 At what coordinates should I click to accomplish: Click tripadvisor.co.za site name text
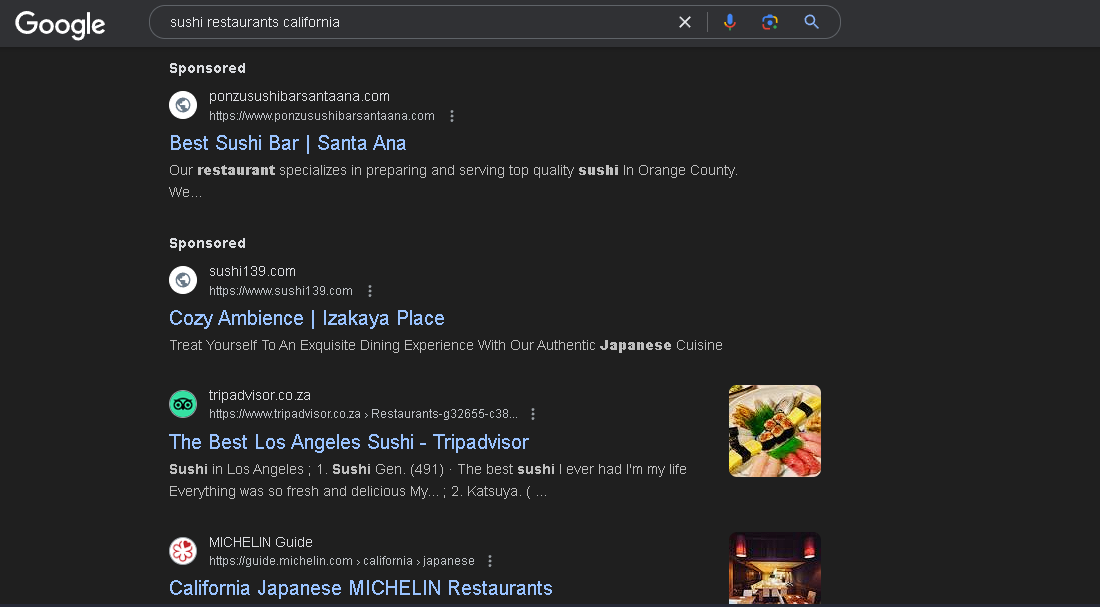click(x=260, y=395)
